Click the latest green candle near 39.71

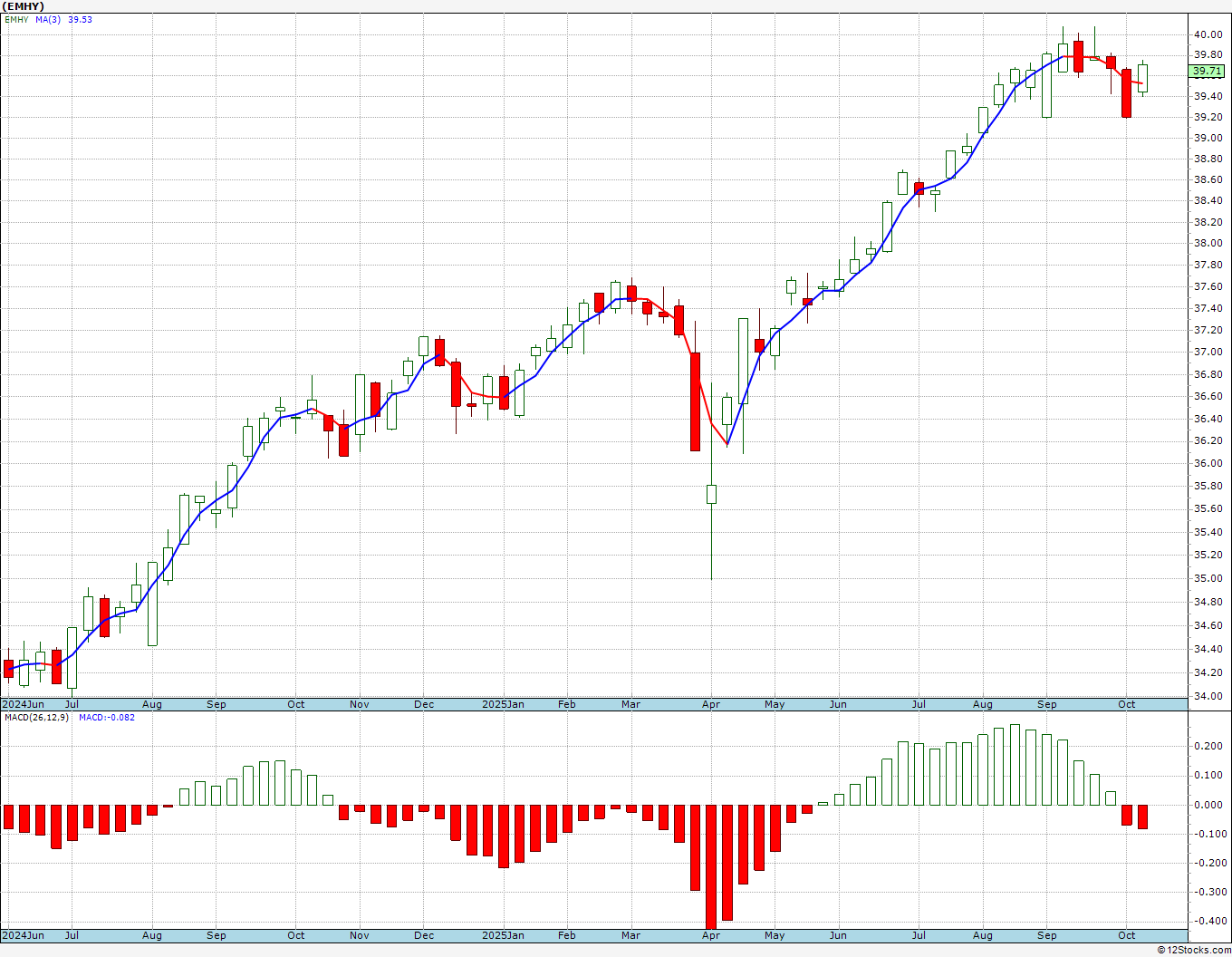[1143, 79]
